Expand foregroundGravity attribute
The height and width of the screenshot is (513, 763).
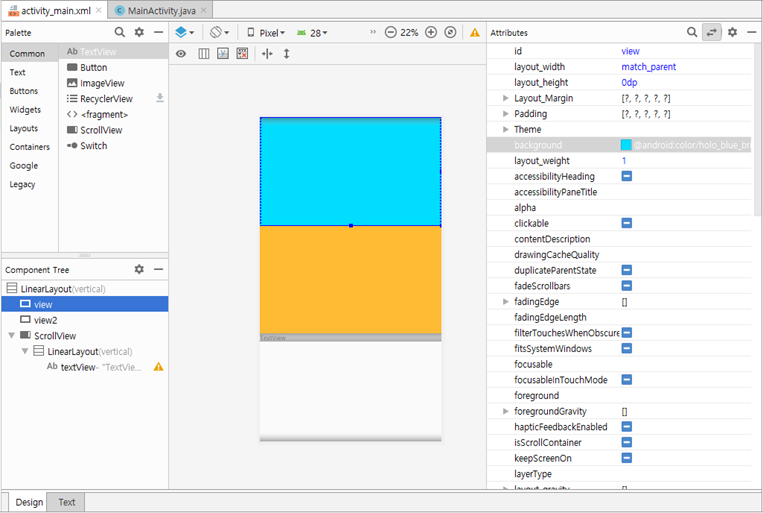click(506, 411)
